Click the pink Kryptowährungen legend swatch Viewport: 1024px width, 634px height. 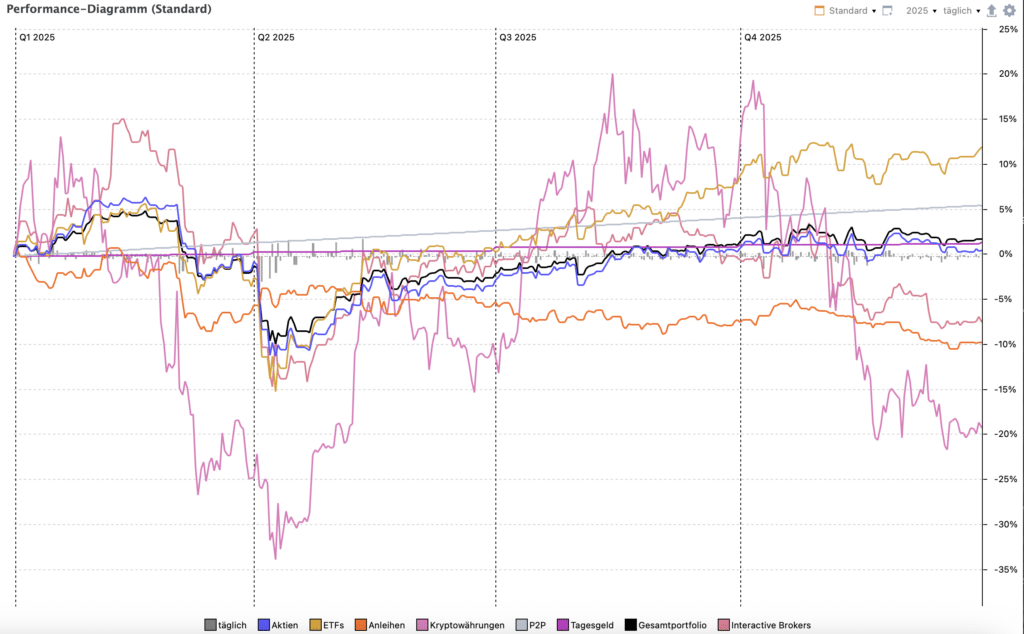click(422, 625)
